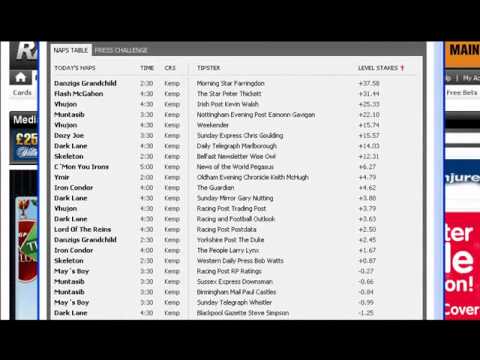Select tipster Racing Post Postdata

(227, 229)
